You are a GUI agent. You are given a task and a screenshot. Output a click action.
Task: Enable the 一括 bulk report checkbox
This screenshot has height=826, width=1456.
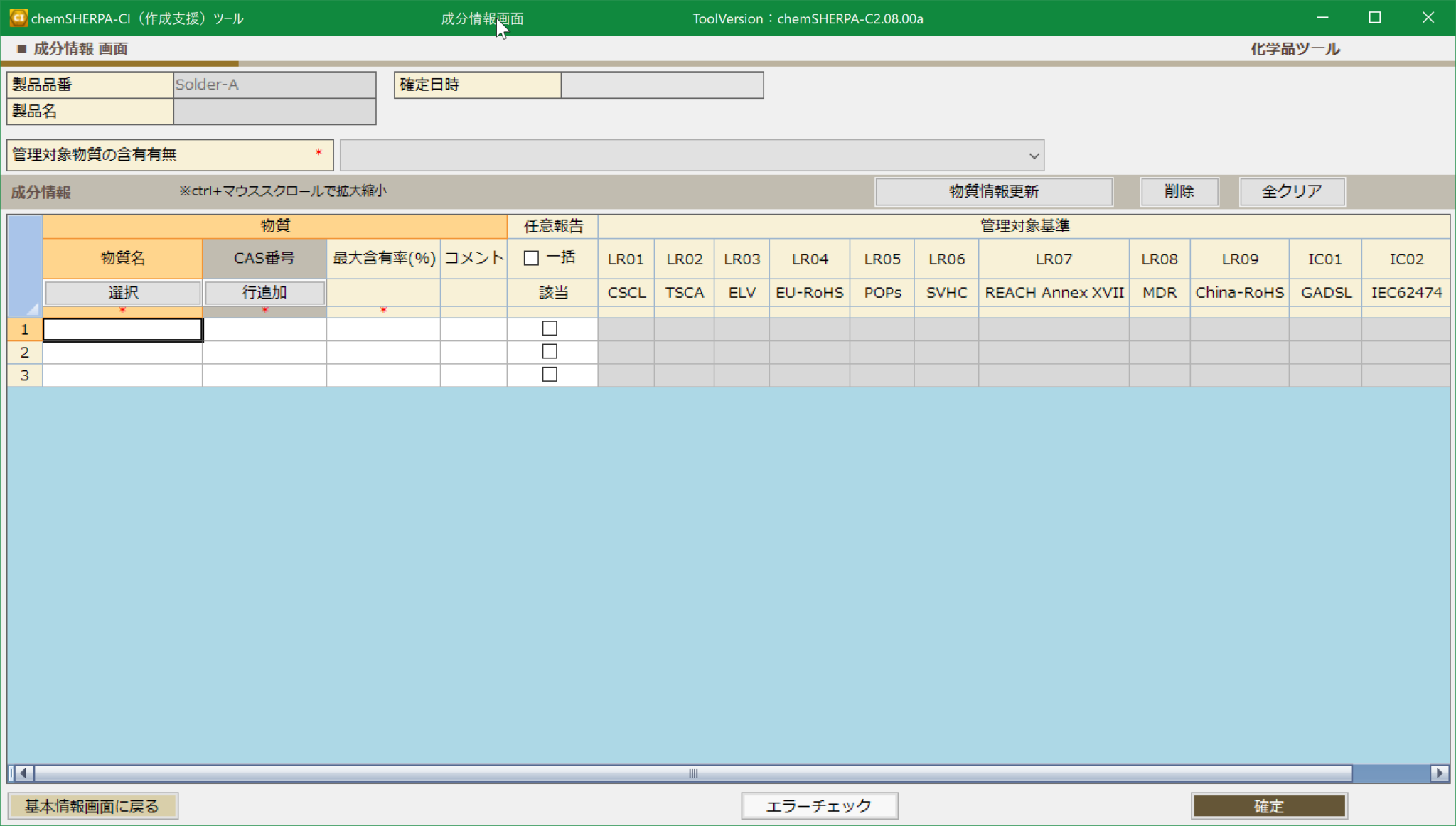(532, 257)
